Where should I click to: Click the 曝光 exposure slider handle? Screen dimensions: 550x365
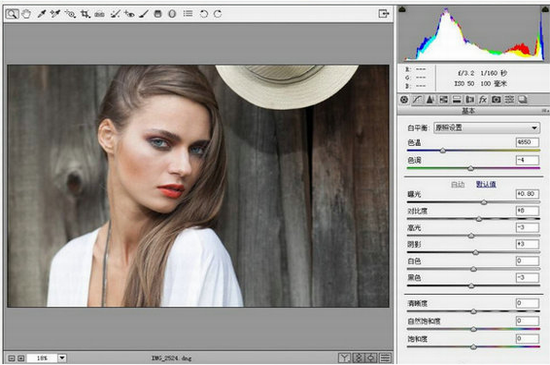pos(484,202)
